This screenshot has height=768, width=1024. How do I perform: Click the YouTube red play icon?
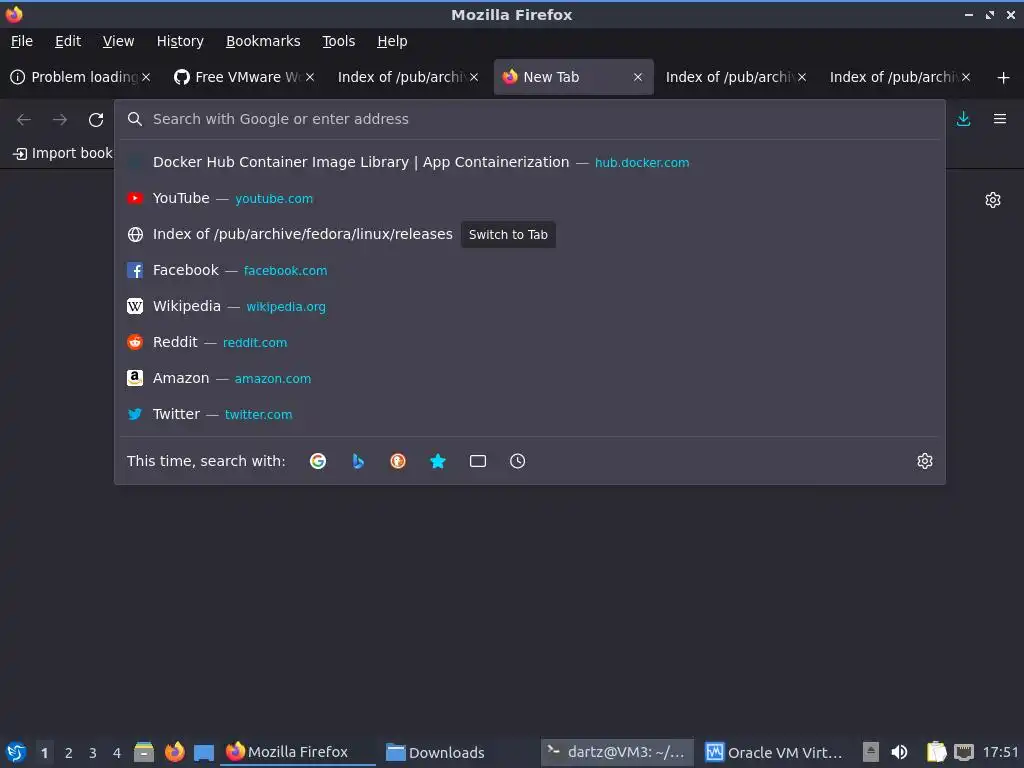(135, 198)
